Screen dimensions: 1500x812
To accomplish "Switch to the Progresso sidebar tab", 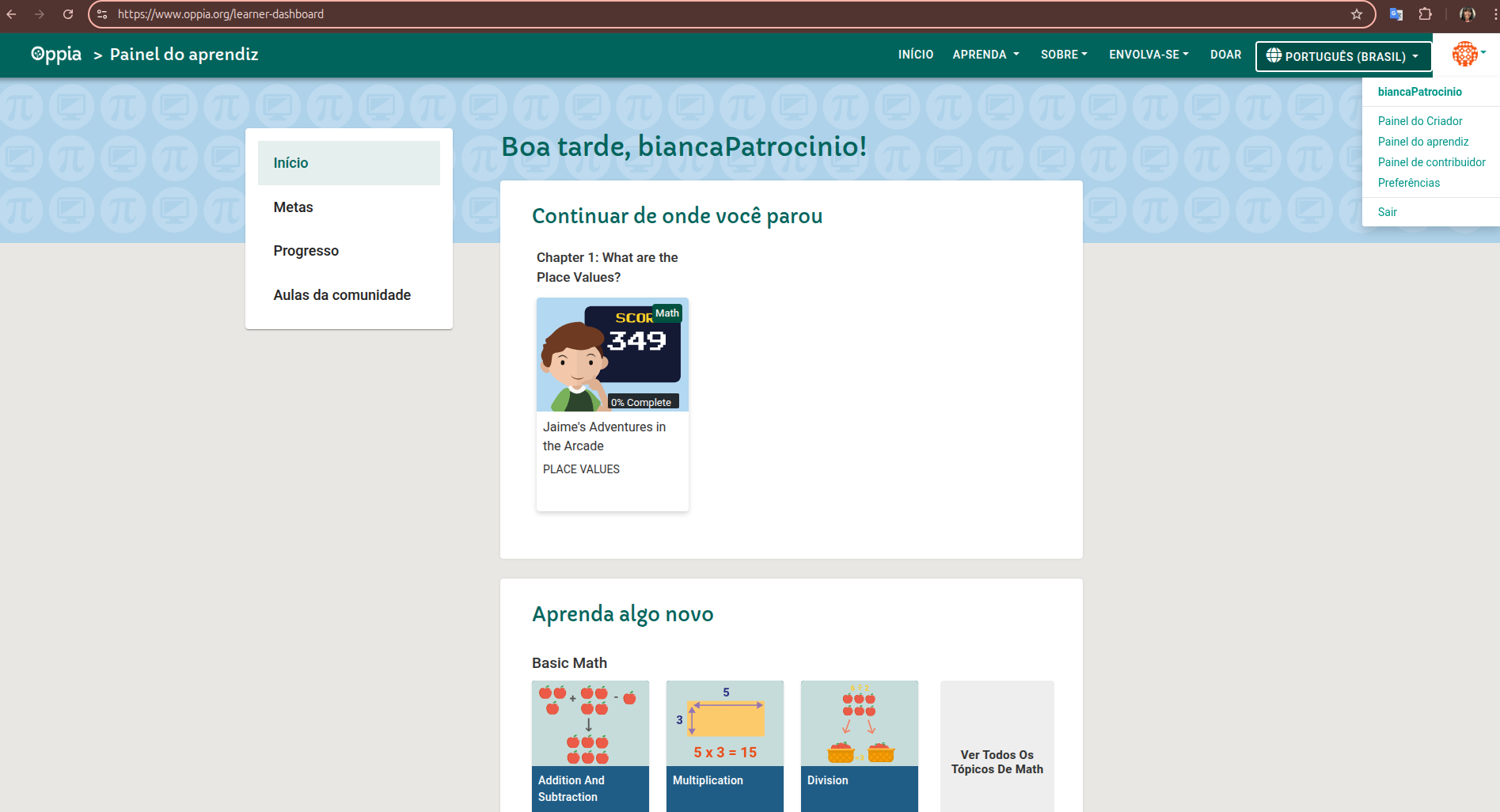I will [306, 251].
